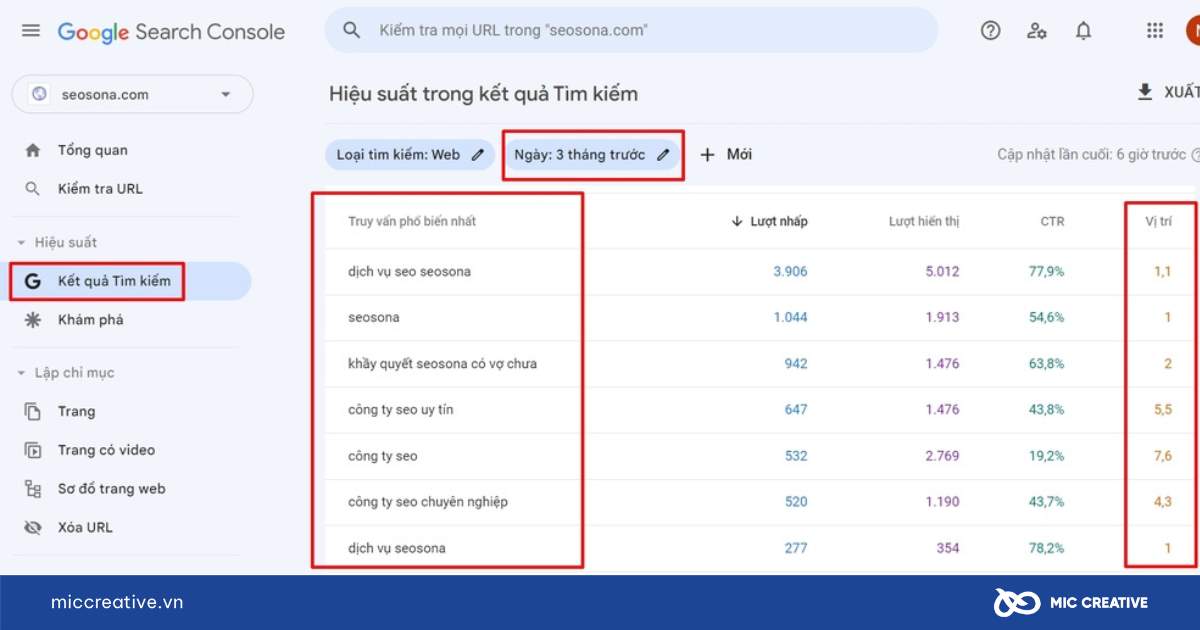Click the 5.012 impressions value

942,271
